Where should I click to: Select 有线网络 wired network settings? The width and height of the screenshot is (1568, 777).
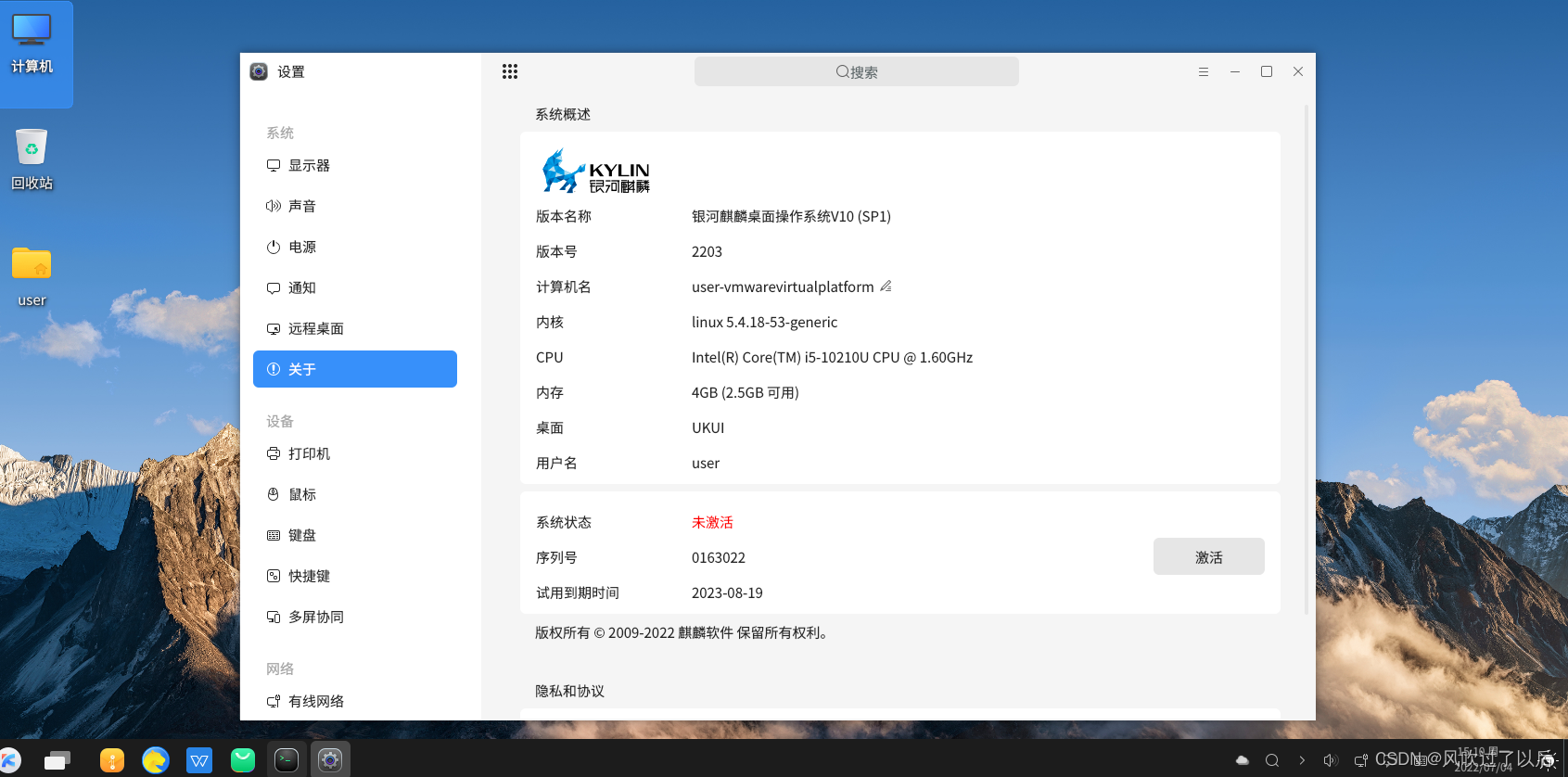pos(354,701)
